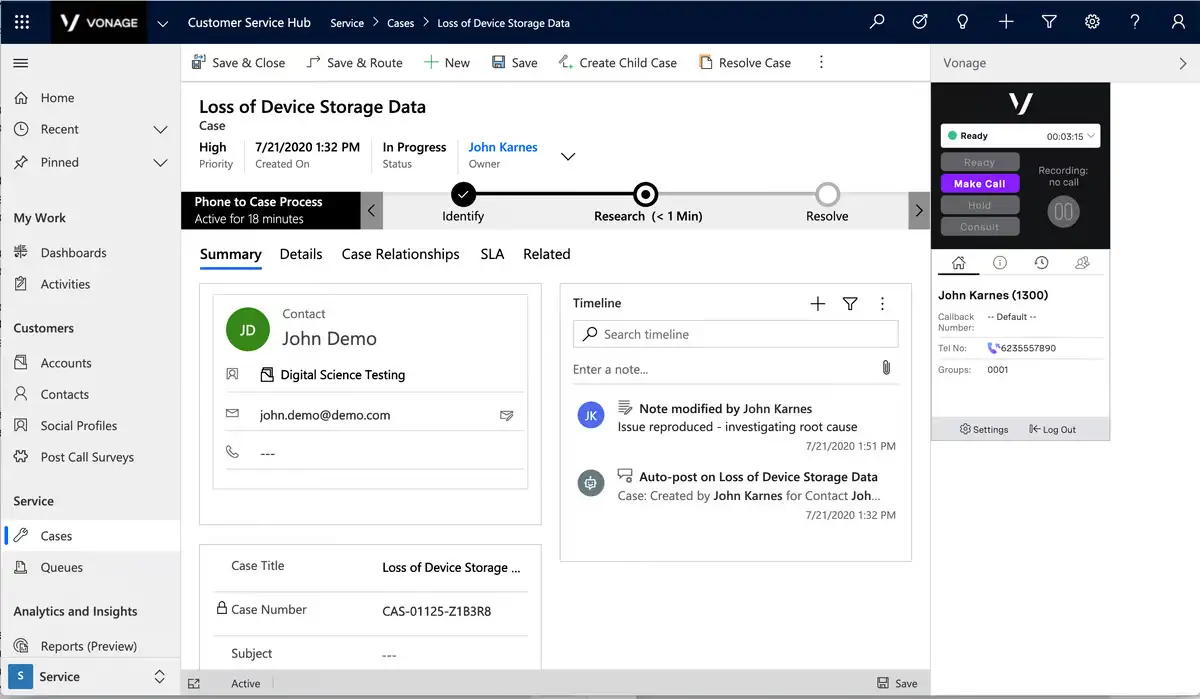Click Resolve Case in the command bar
This screenshot has height=699, width=1200.
[745, 63]
